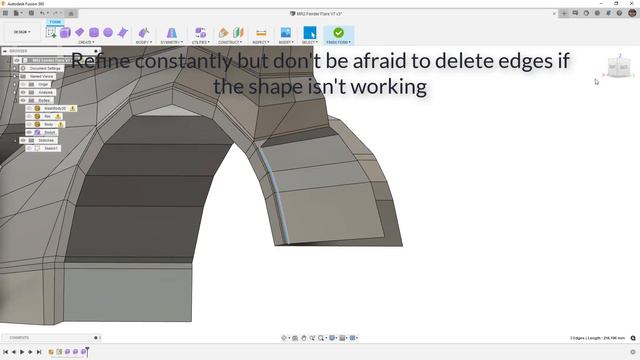This screenshot has height=360, width=640.
Task: Click the Edit Form modify icon
Action: point(144,32)
